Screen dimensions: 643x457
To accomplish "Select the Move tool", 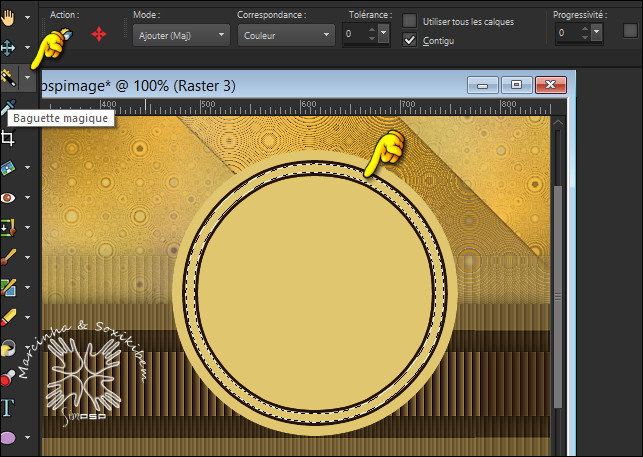I will [9, 47].
